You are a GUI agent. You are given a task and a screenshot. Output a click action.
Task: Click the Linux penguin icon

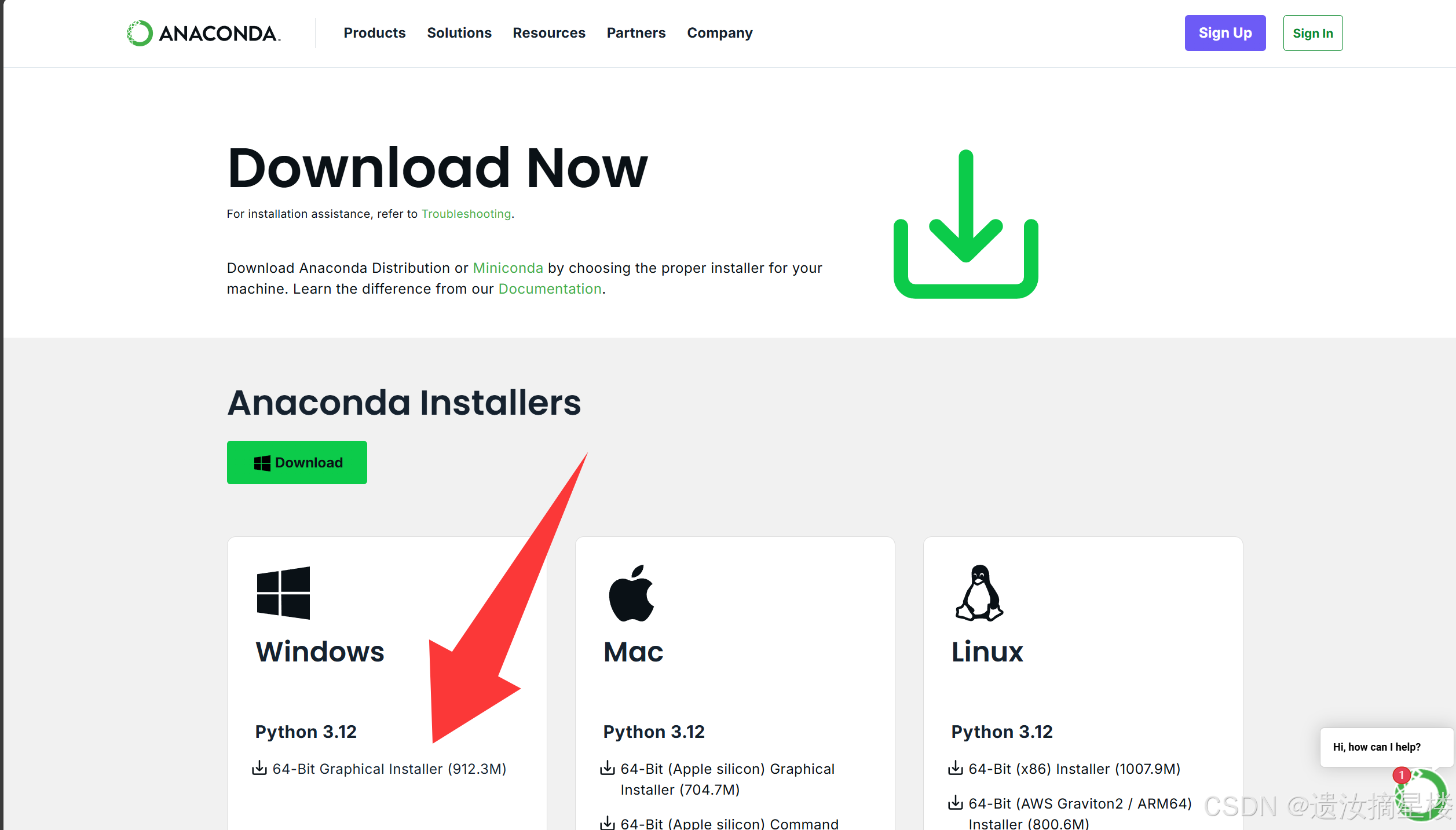coord(979,593)
